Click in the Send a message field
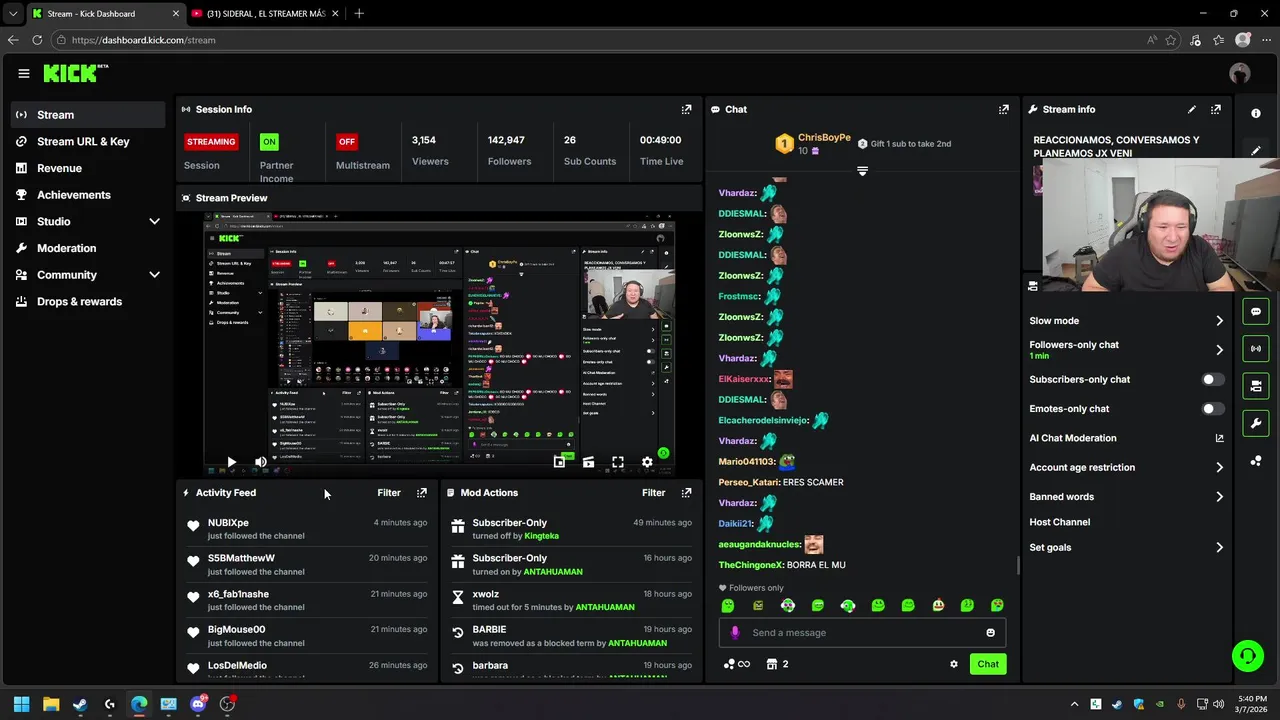 (x=862, y=632)
